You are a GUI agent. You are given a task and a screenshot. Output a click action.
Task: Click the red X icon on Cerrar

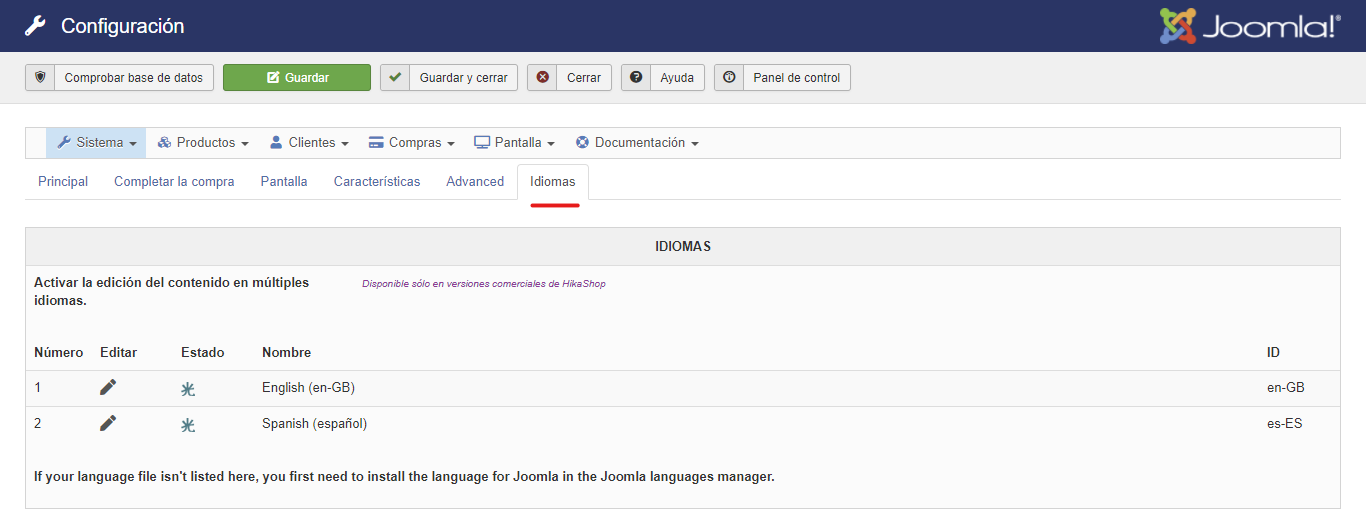[x=542, y=78]
